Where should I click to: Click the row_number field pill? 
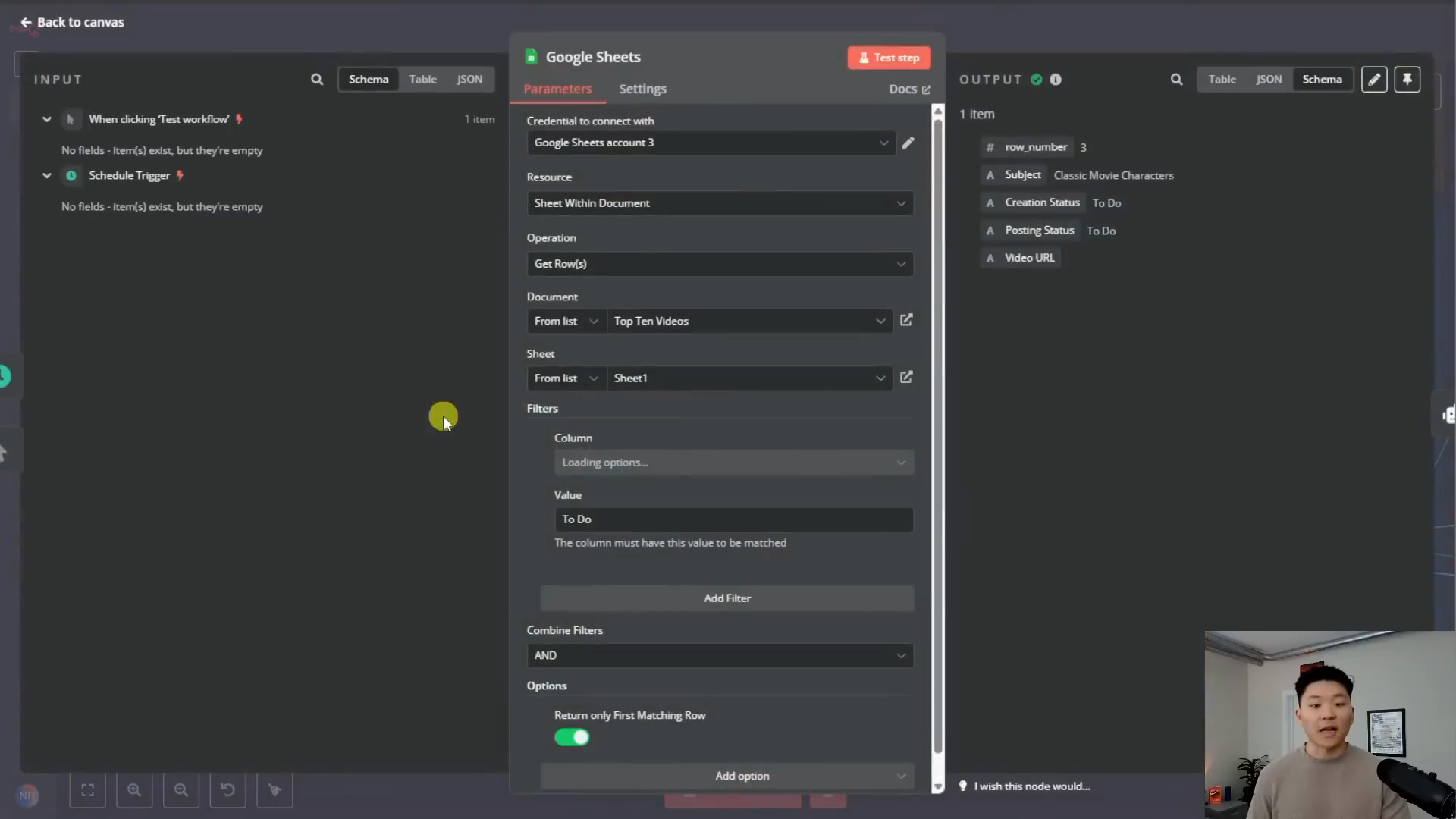pyautogui.click(x=1027, y=147)
